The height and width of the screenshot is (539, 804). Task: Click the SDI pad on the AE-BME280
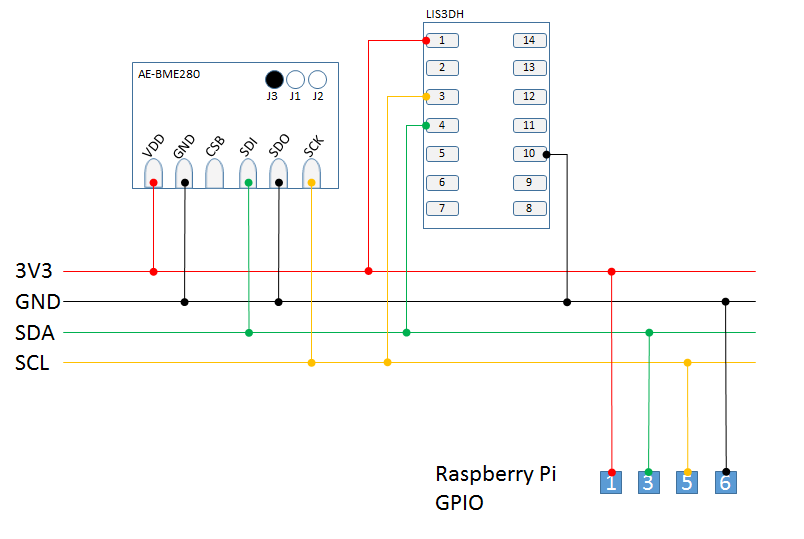248,173
